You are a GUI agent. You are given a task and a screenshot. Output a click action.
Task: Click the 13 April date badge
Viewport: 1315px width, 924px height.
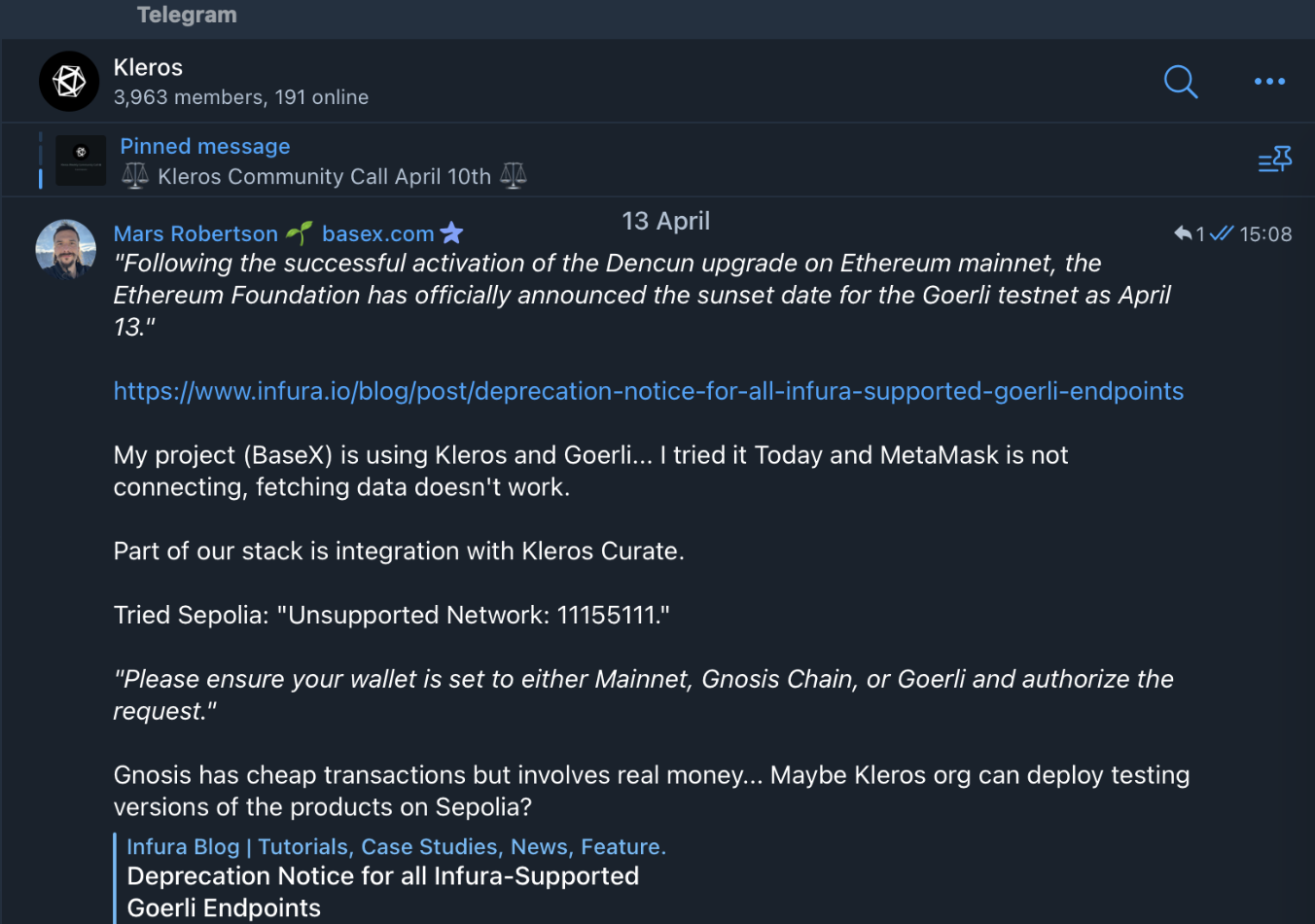point(665,222)
